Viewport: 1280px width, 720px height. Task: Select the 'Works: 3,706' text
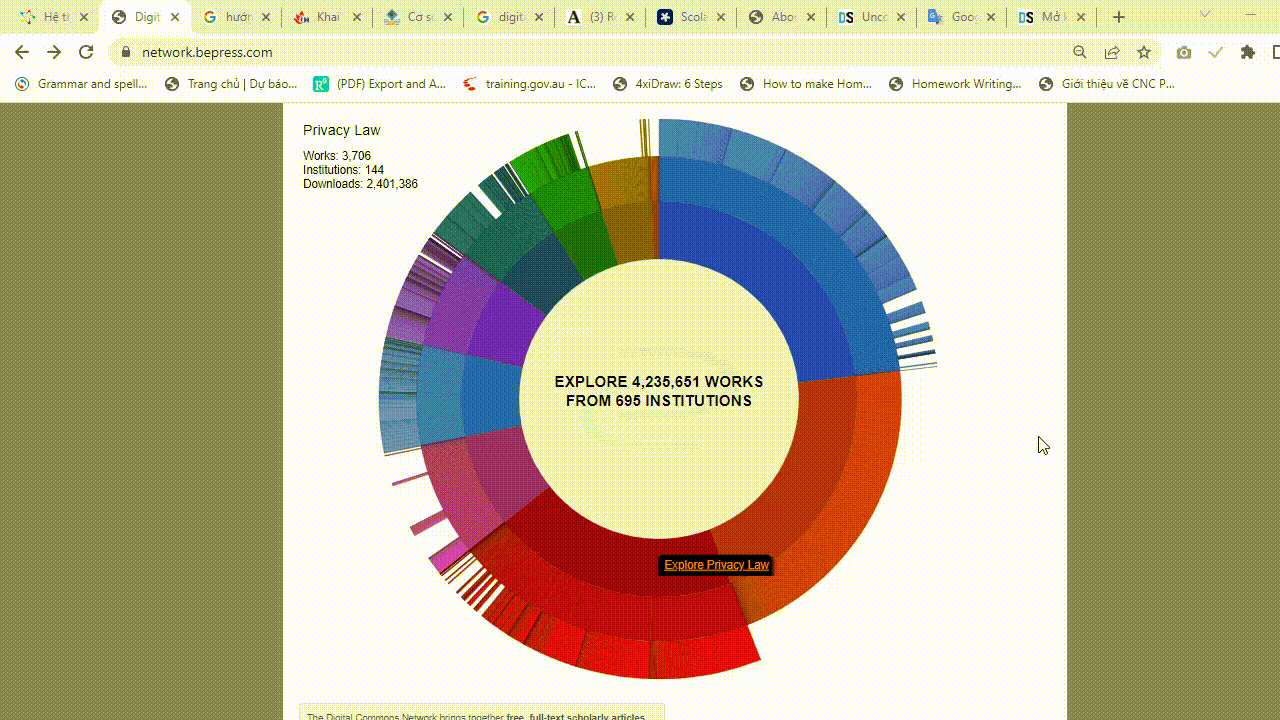tap(337, 156)
